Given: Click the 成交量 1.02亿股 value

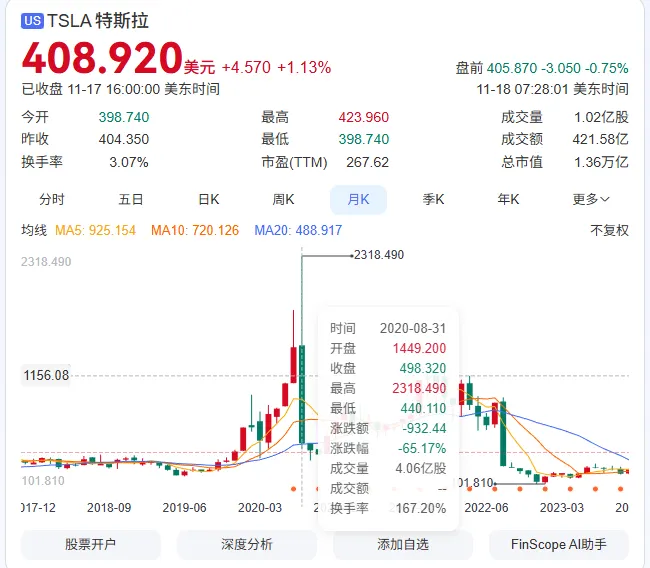Looking at the screenshot, I should [x=601, y=117].
